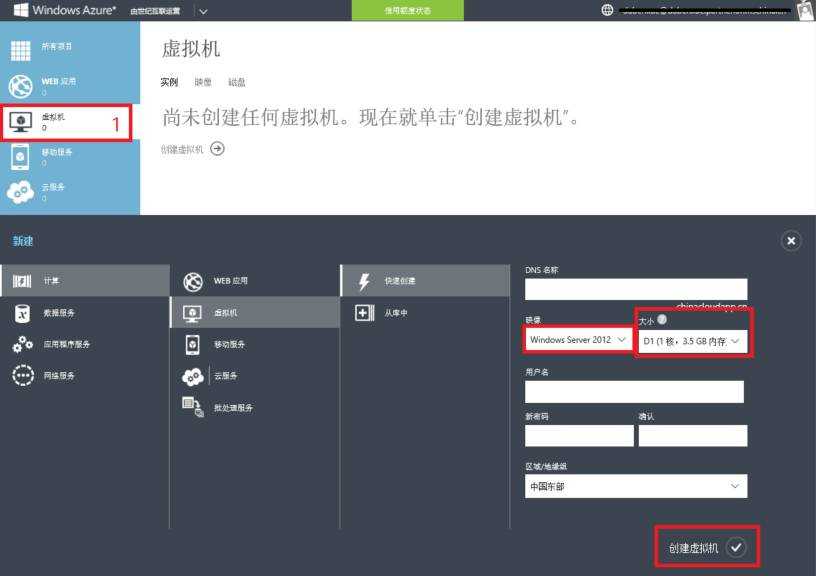Click 创建虚拟机 button with checkmark
Viewport: 816px width, 576px height.
click(707, 547)
